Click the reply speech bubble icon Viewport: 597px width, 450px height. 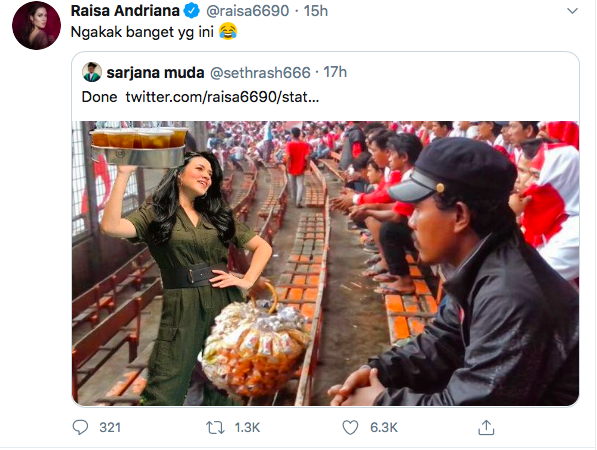pos(80,427)
